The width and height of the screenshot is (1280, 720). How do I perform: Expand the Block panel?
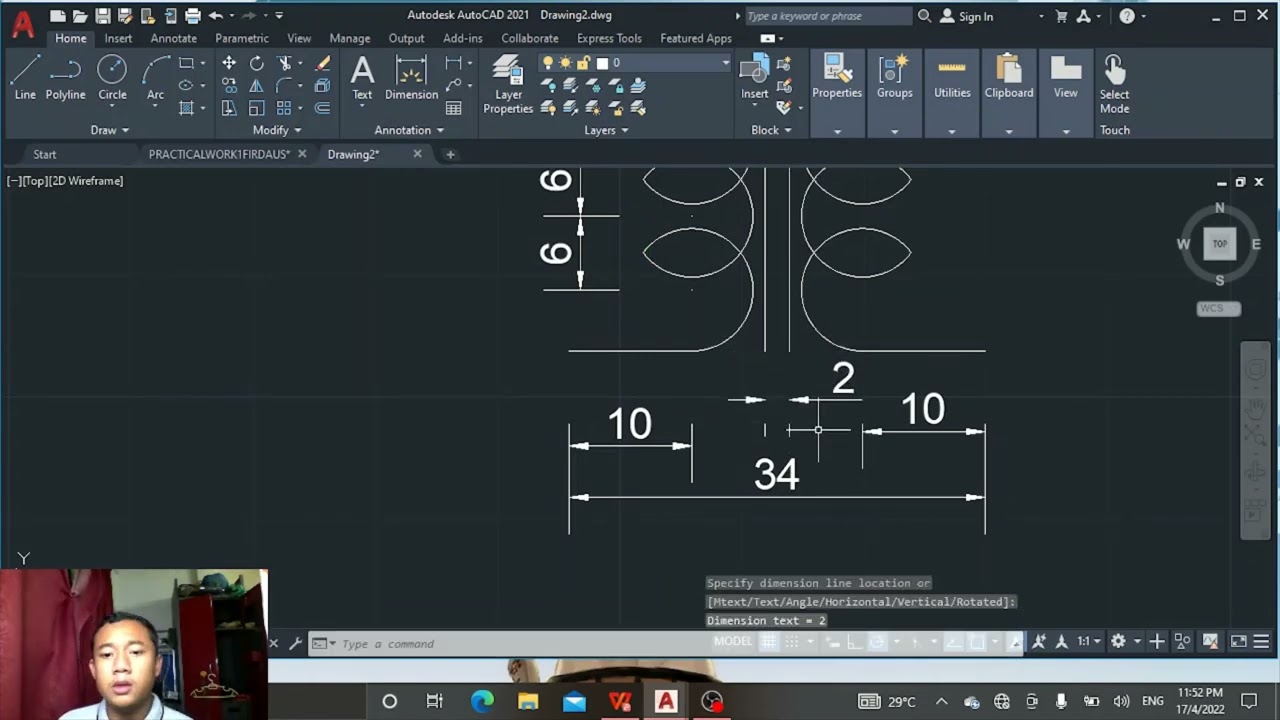pyautogui.click(x=771, y=130)
